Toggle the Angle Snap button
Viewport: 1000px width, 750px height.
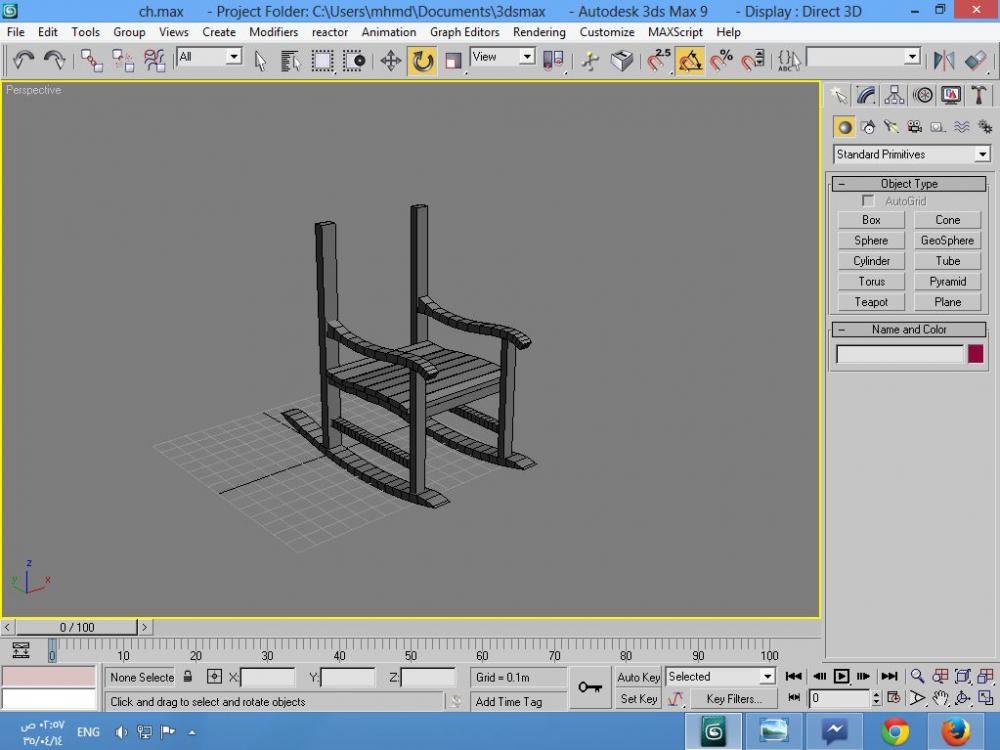tap(690, 61)
